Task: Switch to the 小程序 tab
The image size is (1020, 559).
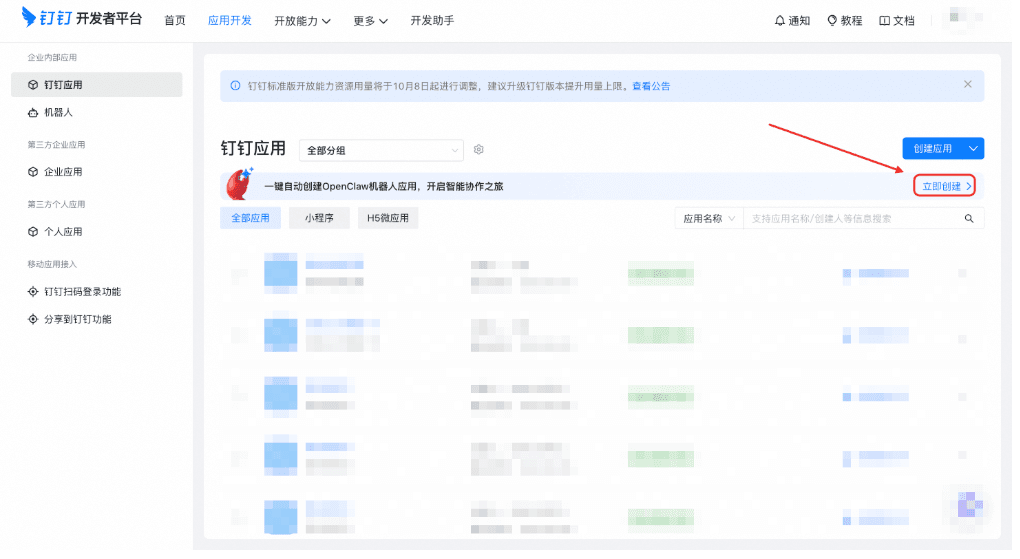Action: click(321, 220)
